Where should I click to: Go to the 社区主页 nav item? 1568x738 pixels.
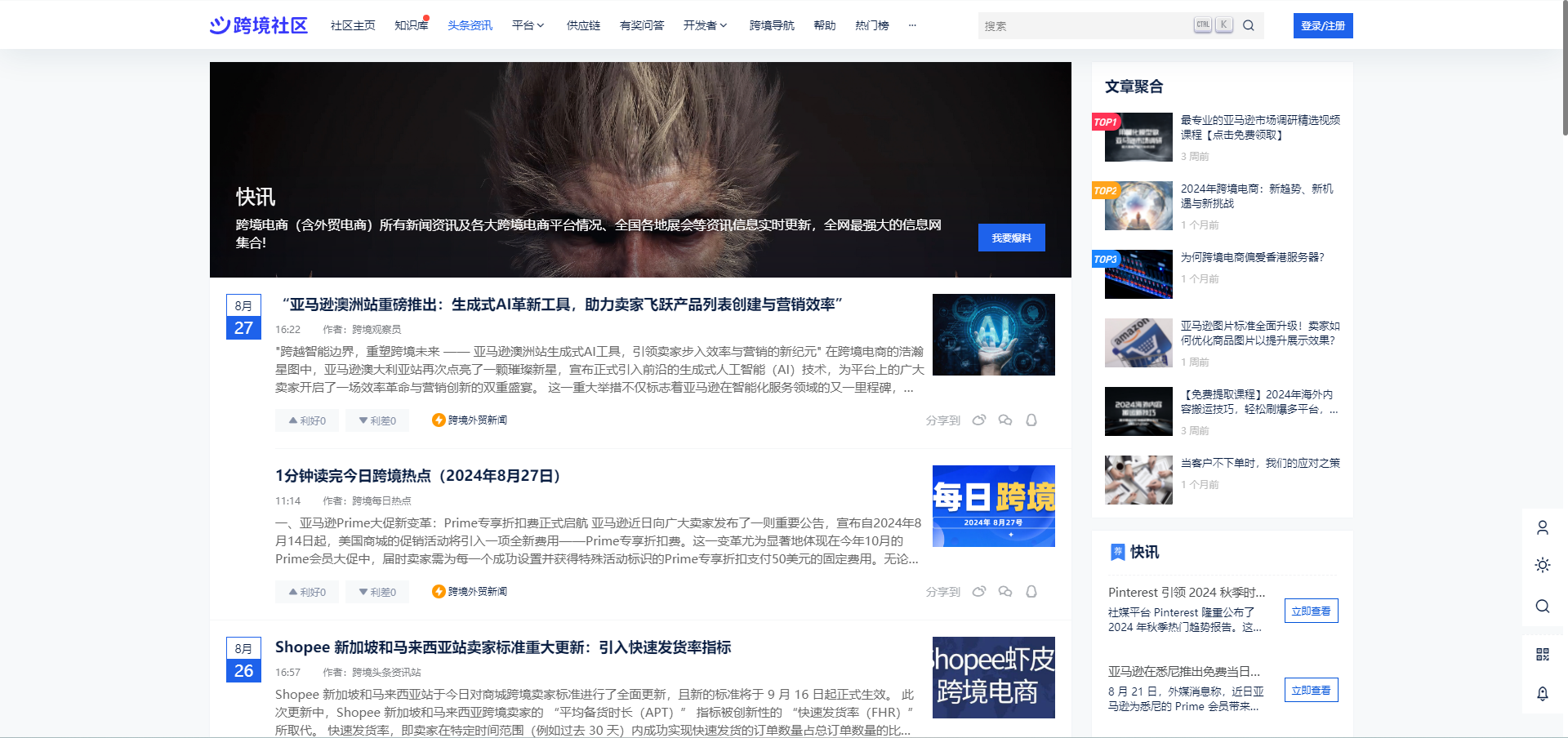353,25
